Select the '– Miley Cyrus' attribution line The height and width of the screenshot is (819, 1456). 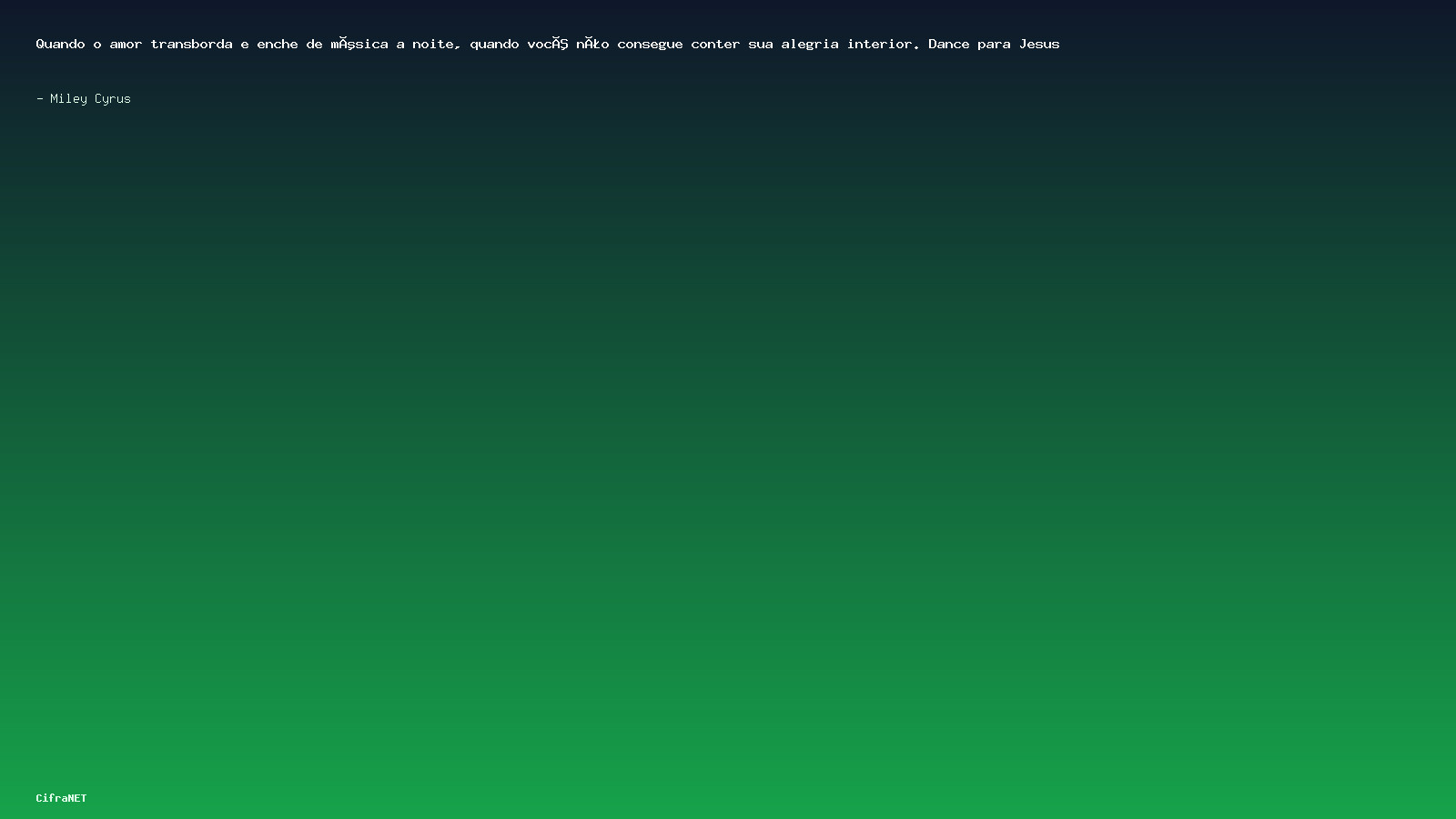coord(84,98)
